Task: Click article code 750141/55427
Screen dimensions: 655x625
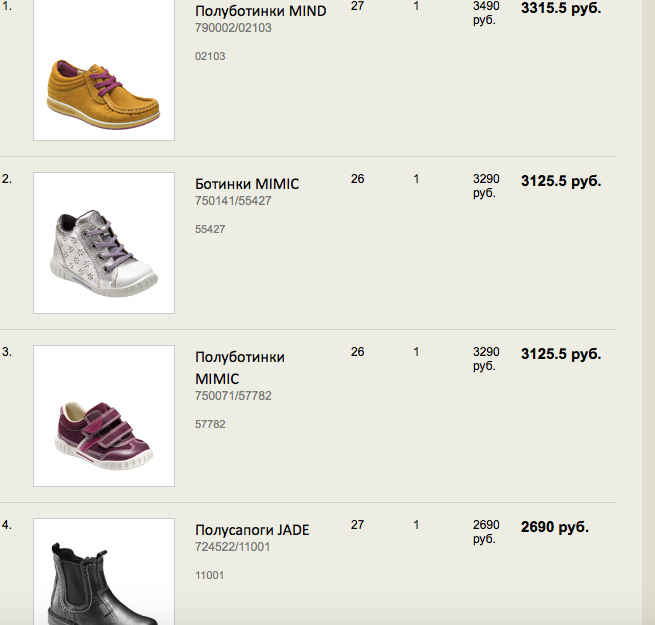Action: 233,201
